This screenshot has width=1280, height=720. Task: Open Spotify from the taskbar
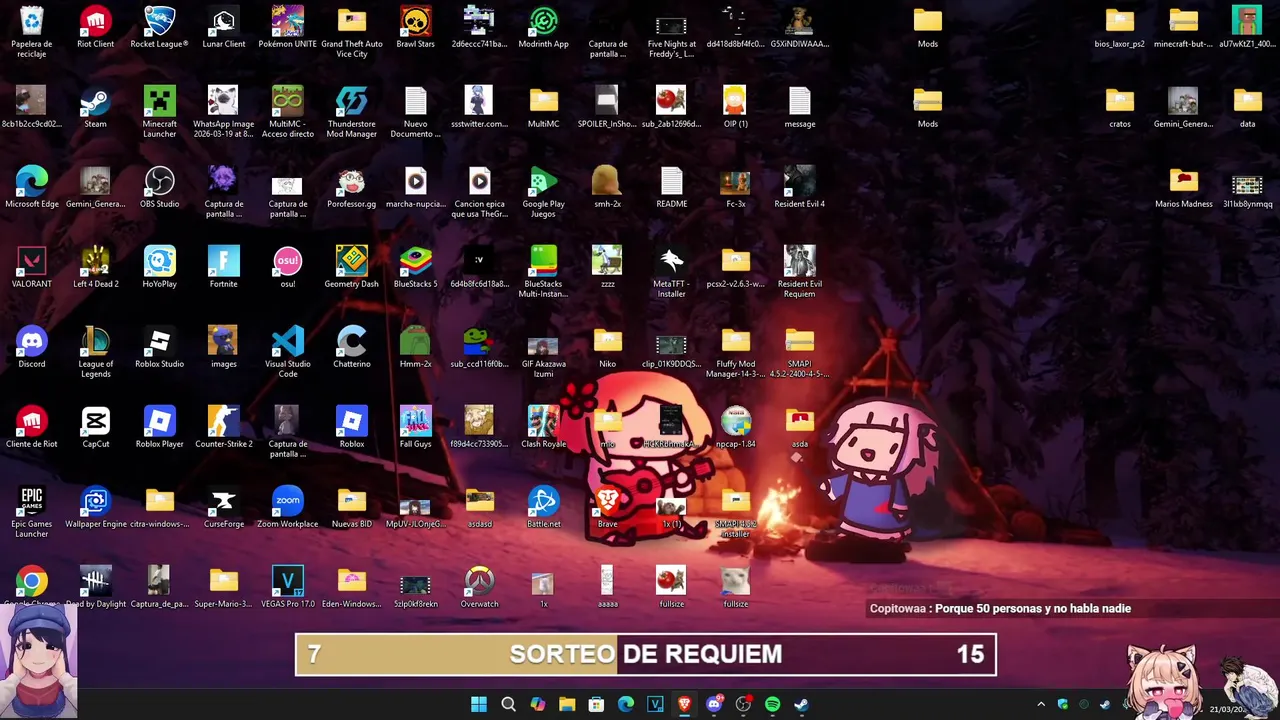click(772, 704)
